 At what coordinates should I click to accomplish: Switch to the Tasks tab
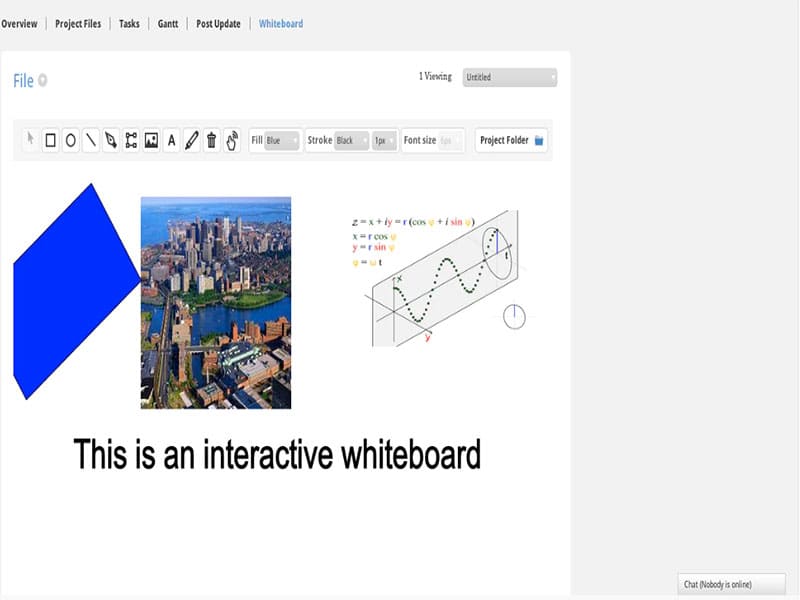click(x=129, y=23)
